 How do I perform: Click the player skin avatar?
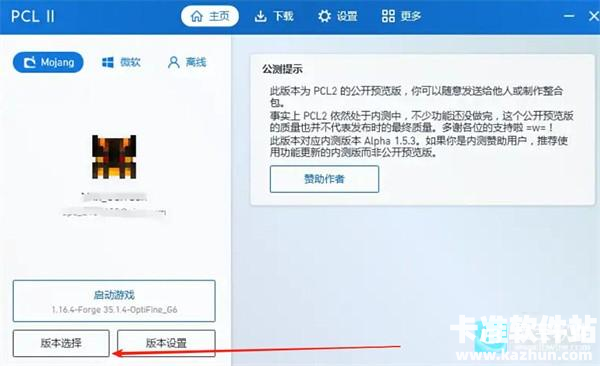114,157
